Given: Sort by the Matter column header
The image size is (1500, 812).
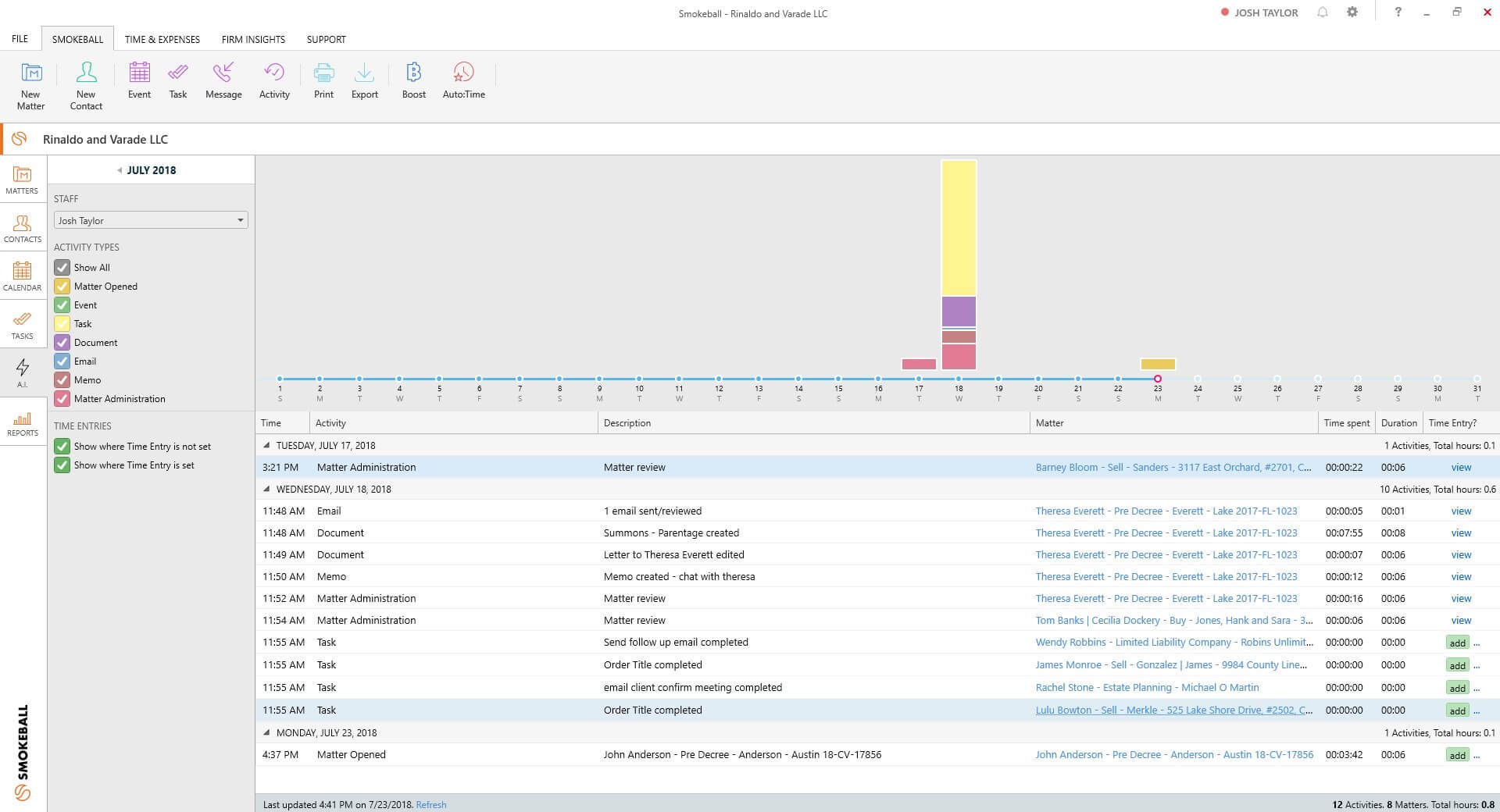Looking at the screenshot, I should (x=1174, y=422).
